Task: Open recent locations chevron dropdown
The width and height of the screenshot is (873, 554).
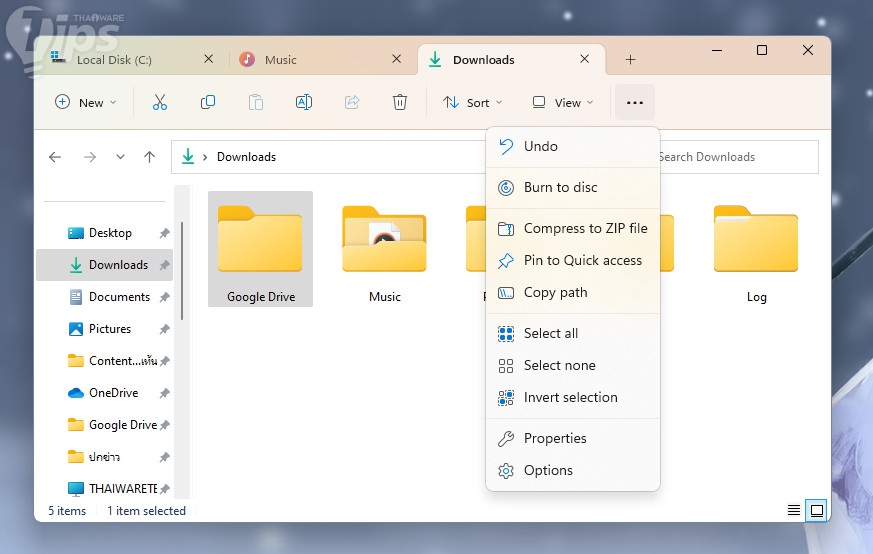Action: [x=120, y=157]
